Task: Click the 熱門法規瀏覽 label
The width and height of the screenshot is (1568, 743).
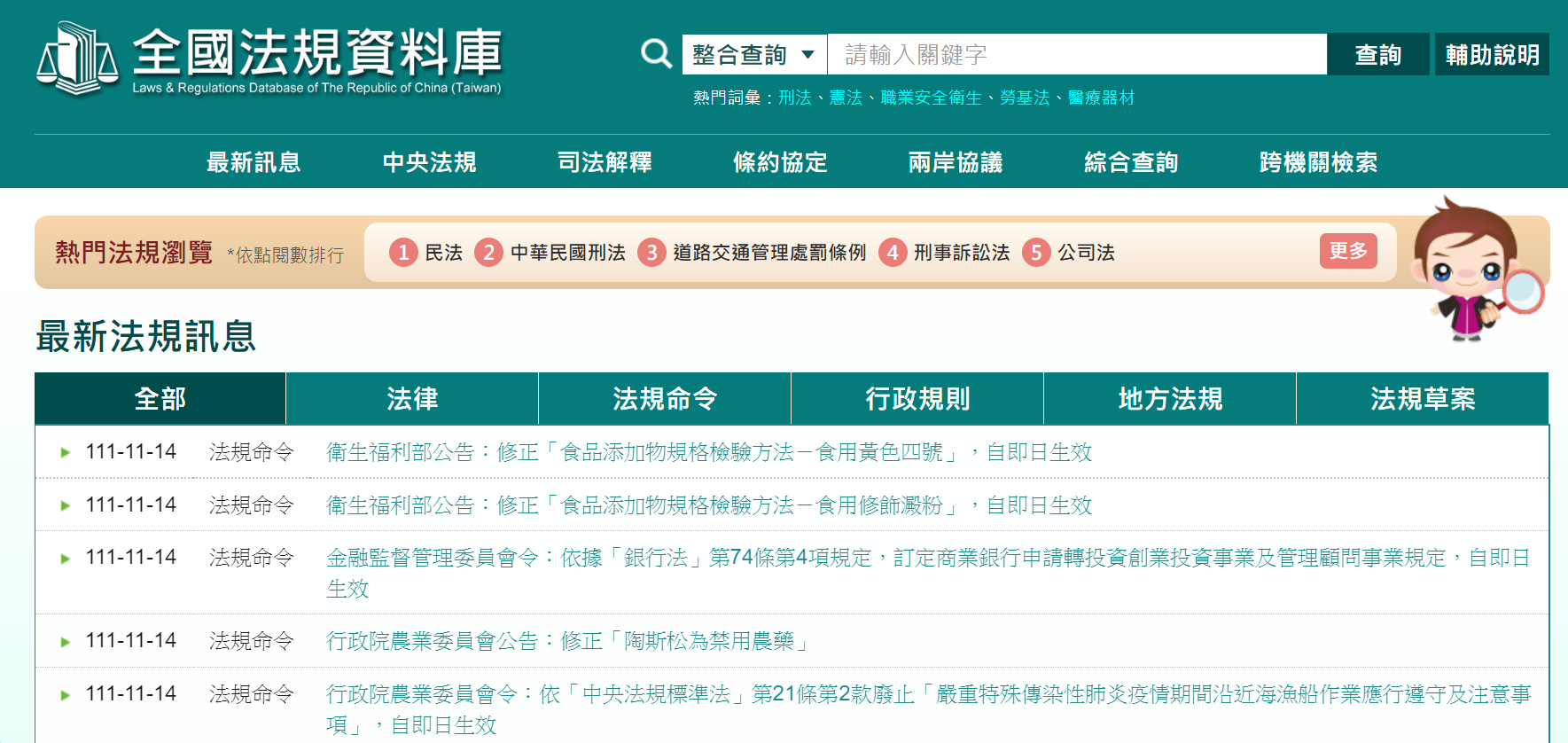Action: coord(134,253)
